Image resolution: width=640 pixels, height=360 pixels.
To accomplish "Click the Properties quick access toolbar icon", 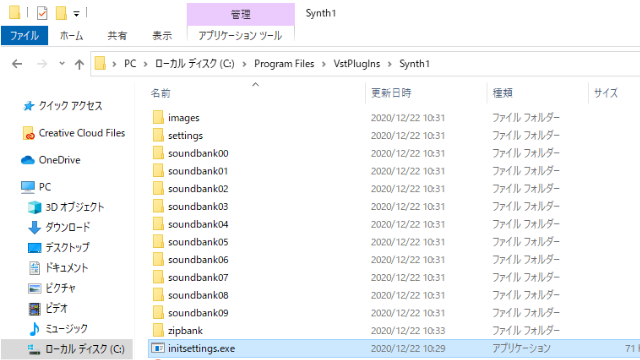I will coord(42,13).
